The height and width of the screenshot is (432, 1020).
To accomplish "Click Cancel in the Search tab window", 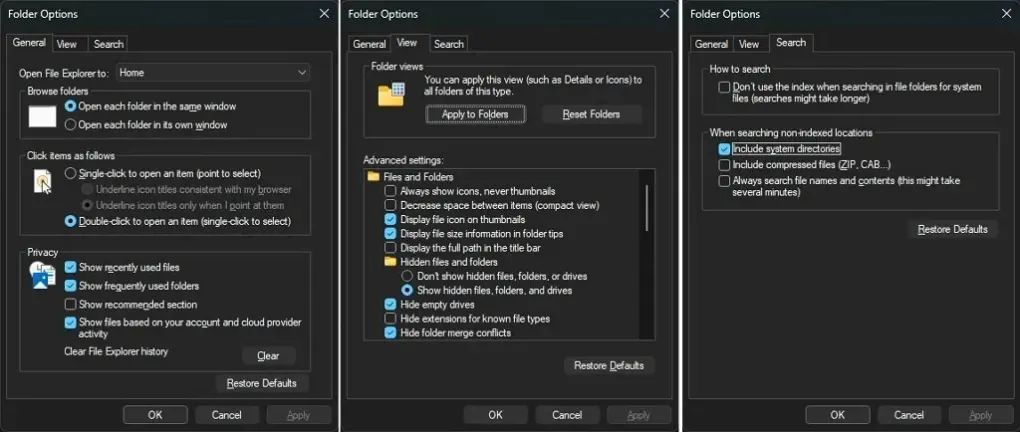I will [x=909, y=414].
